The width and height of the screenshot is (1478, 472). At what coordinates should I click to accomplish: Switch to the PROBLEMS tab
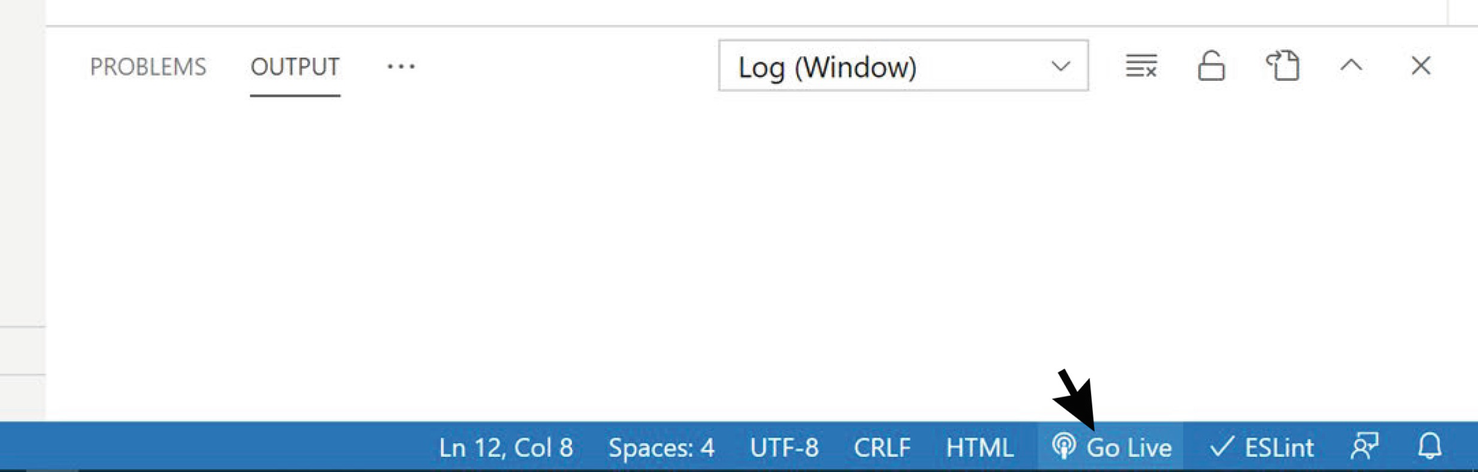click(148, 67)
